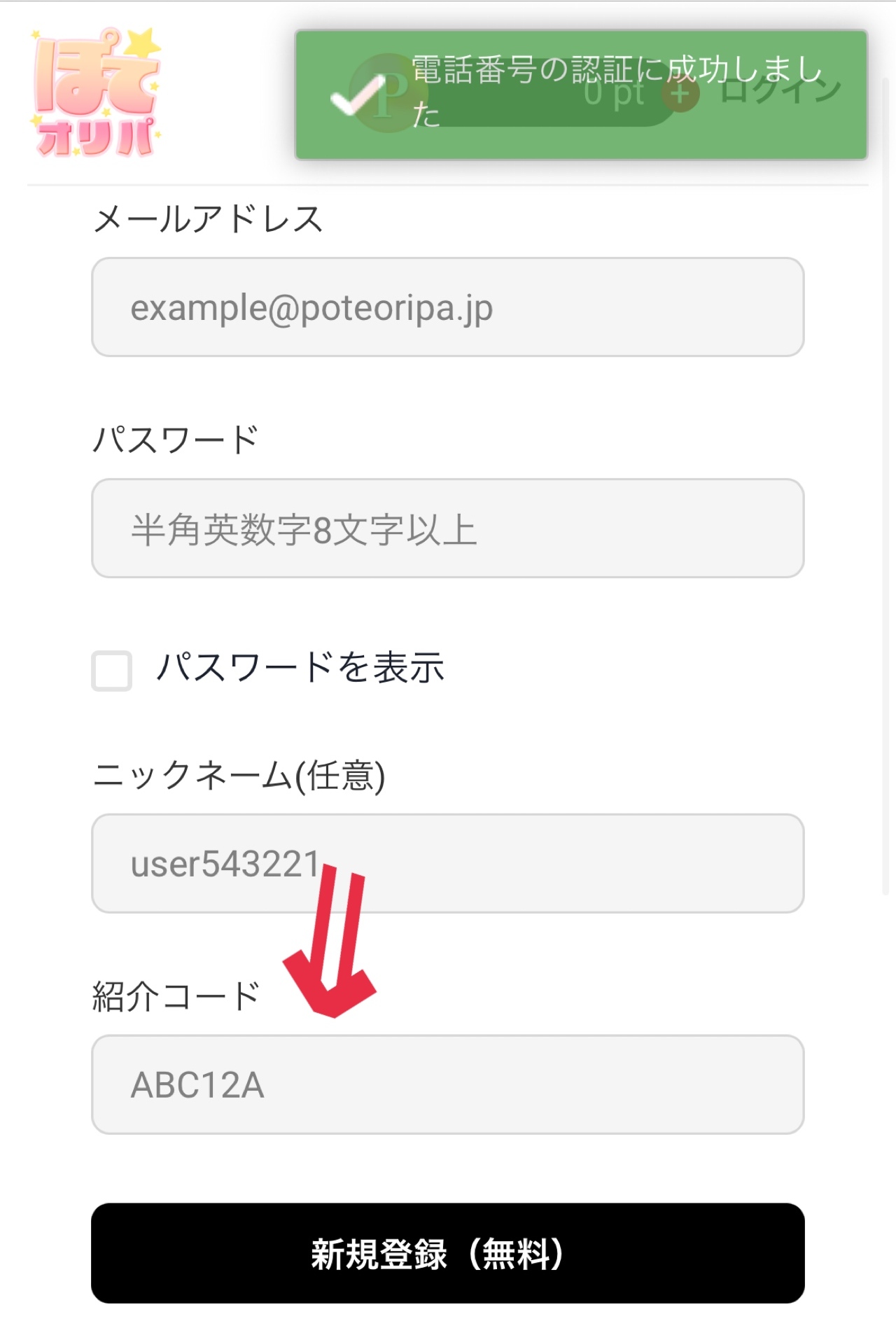
Task: Click the メールアドレス label
Action: pos(208,219)
